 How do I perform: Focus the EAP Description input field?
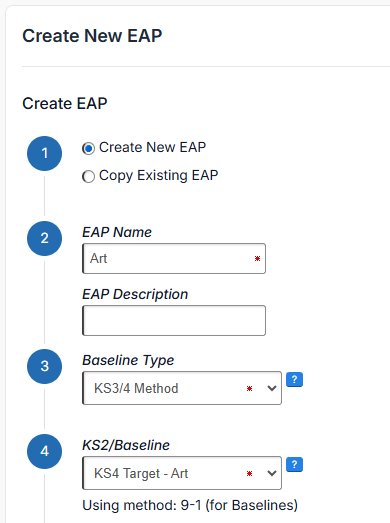(174, 320)
